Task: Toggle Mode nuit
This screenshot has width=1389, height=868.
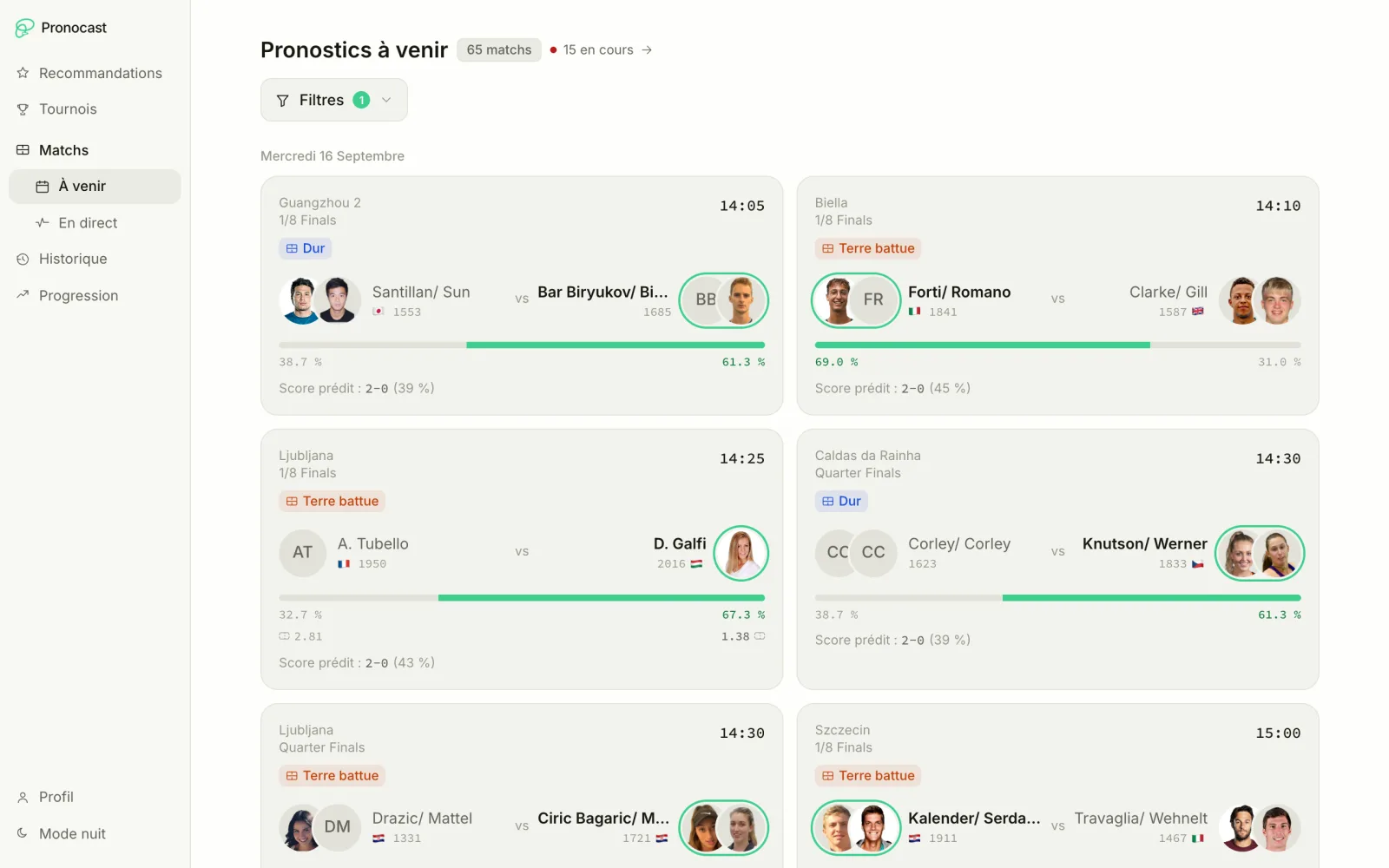Action: [95, 833]
